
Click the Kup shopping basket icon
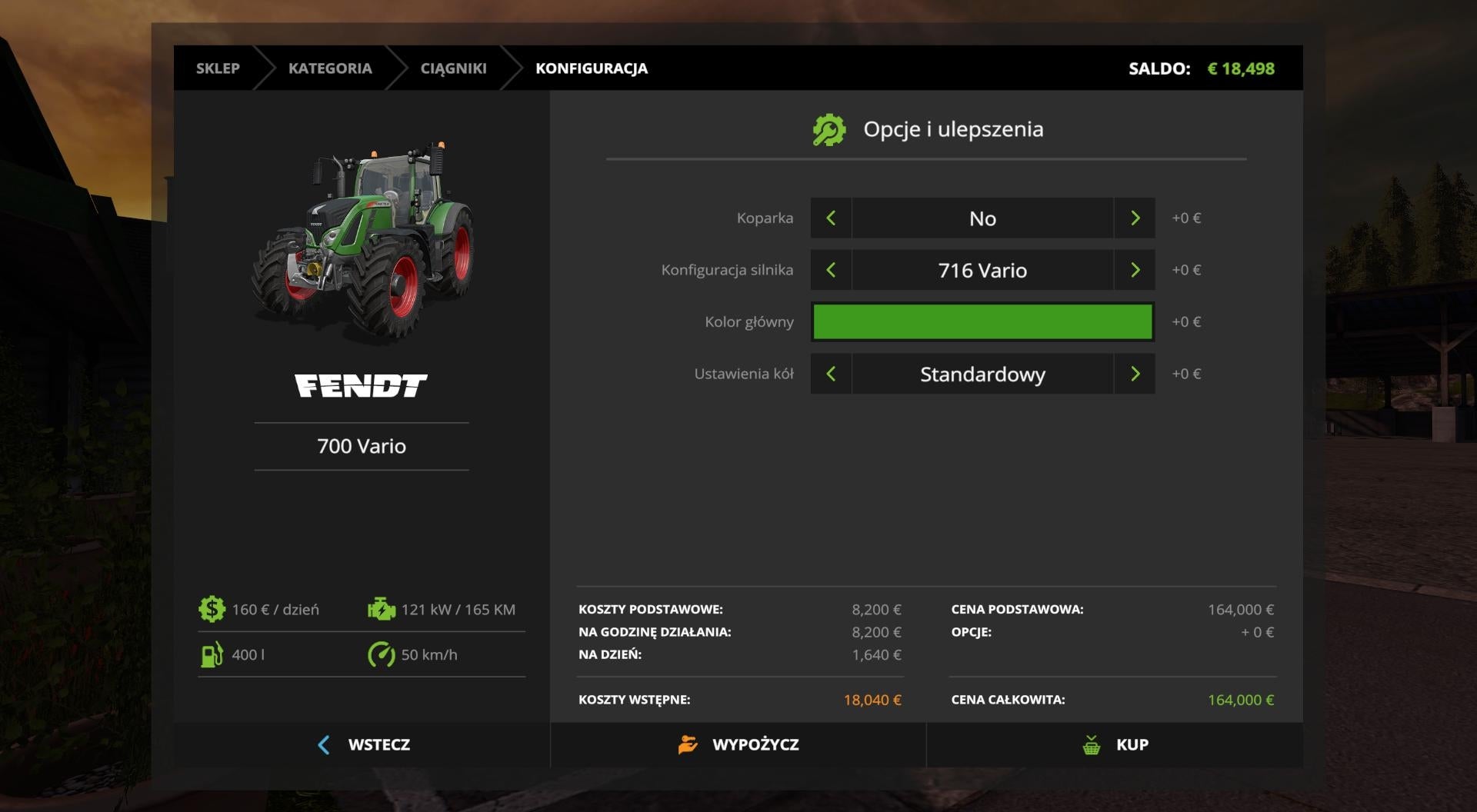click(x=1091, y=744)
